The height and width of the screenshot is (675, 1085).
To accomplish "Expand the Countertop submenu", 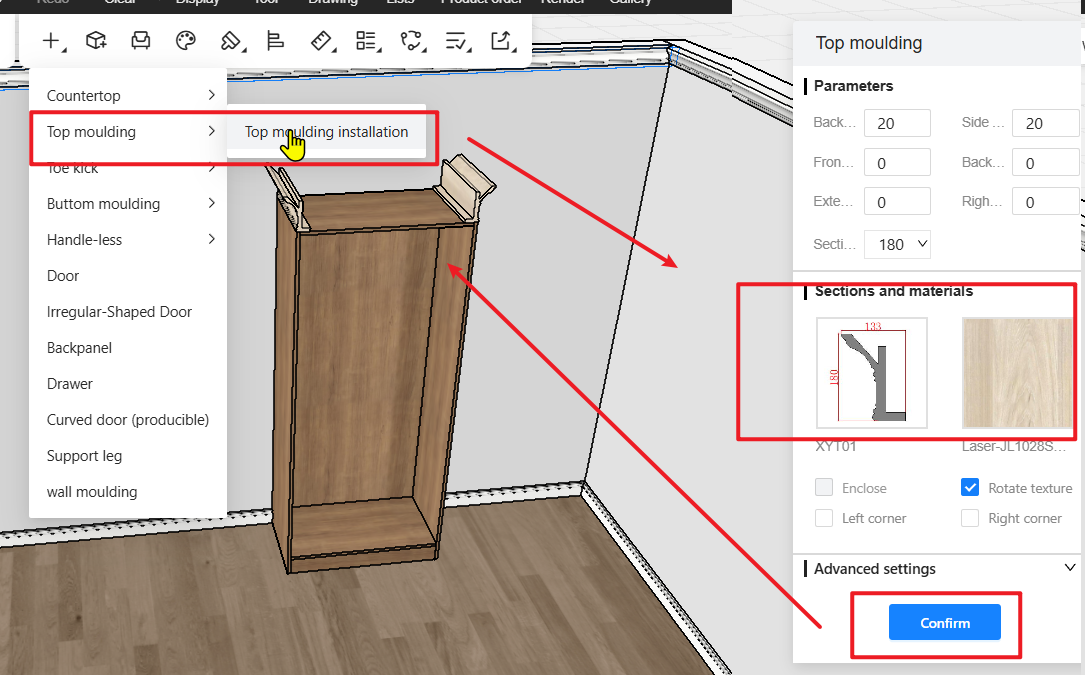I will pos(128,96).
